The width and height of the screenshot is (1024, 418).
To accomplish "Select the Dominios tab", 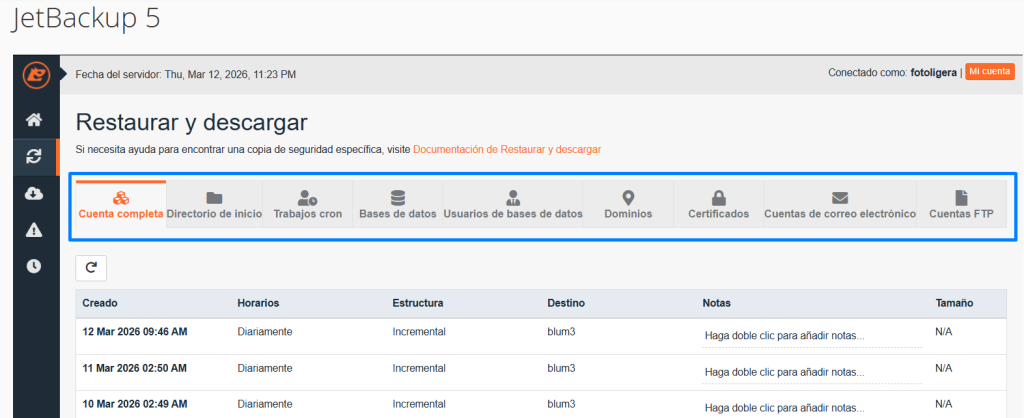I will [x=628, y=204].
